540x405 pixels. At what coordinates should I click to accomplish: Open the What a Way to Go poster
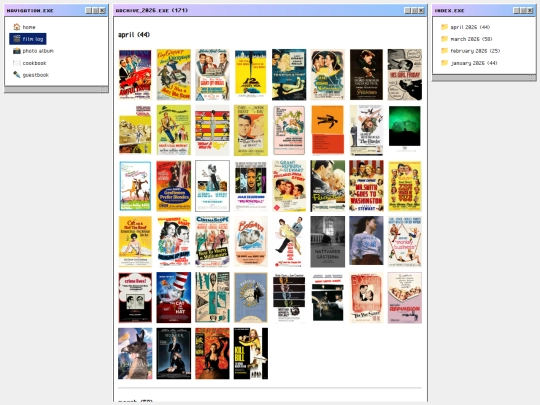tap(212, 130)
